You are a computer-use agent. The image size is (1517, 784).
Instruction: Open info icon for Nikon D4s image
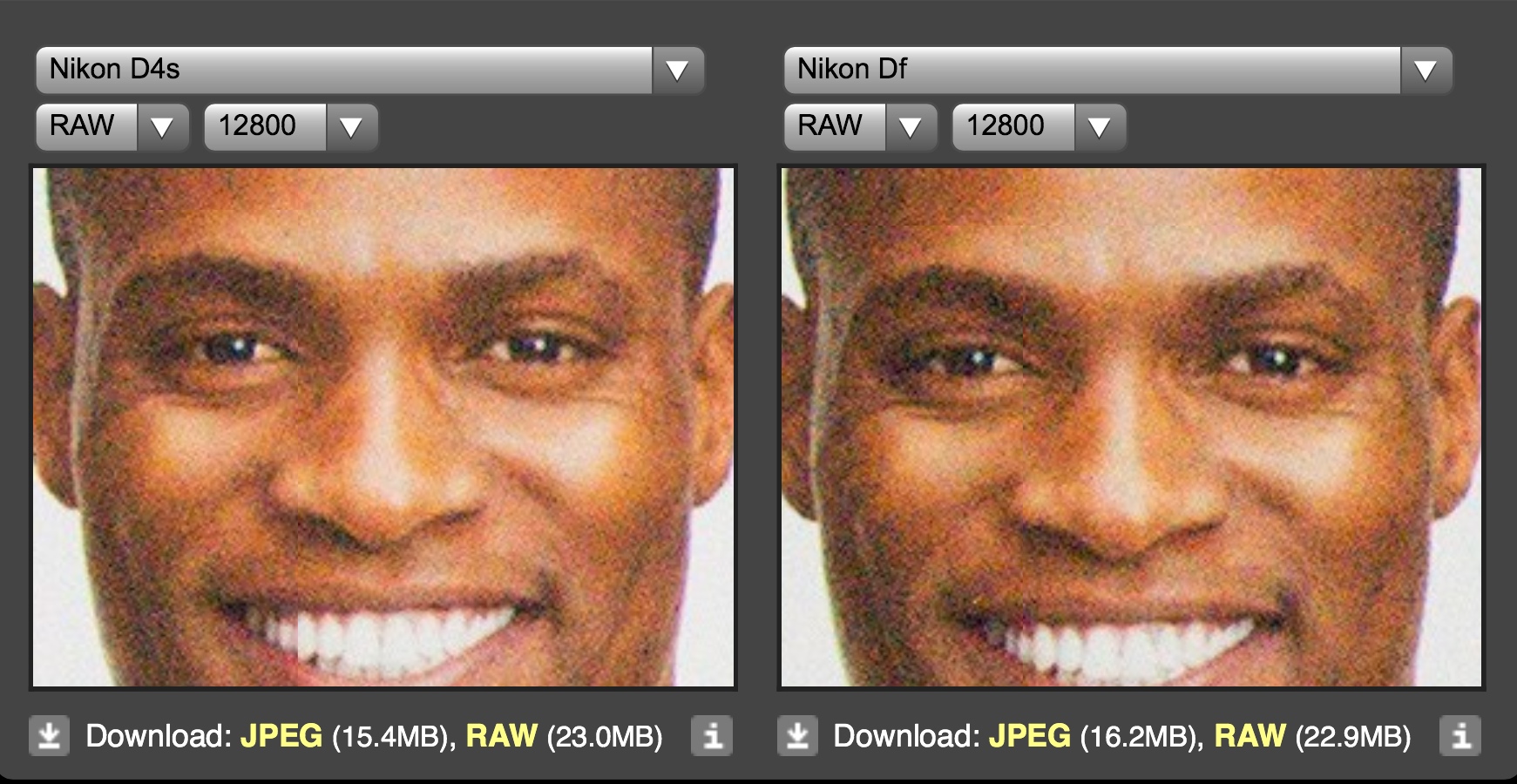tap(712, 736)
